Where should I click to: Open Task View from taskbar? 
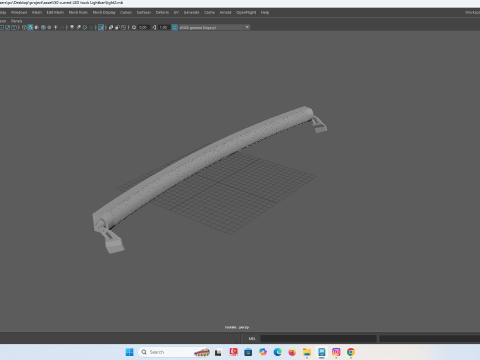[218, 352]
